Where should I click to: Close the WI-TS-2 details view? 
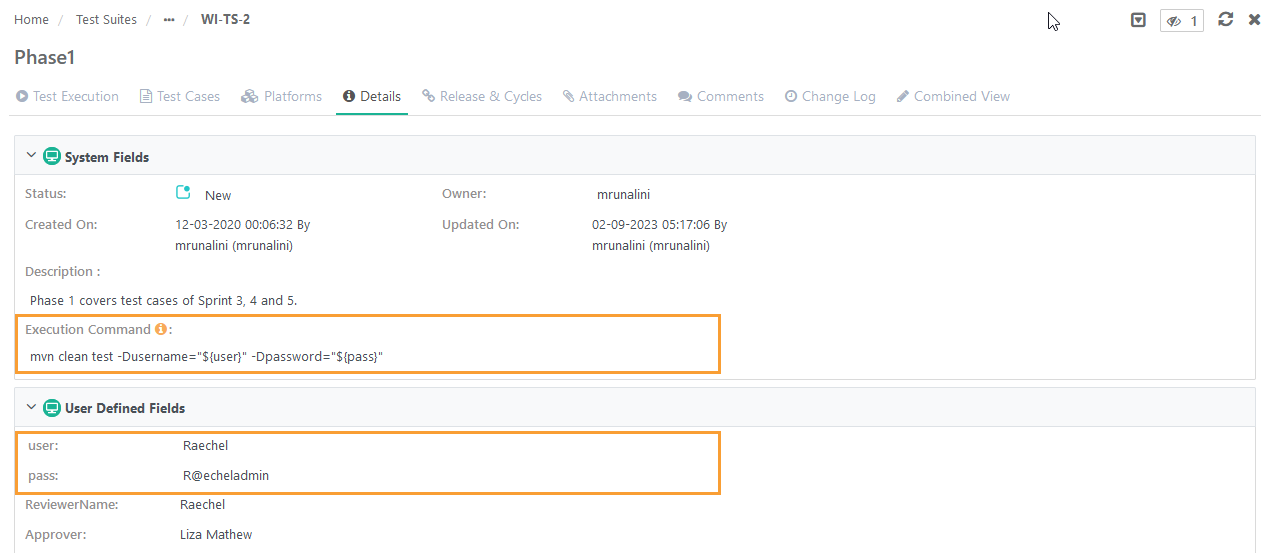coord(1254,19)
